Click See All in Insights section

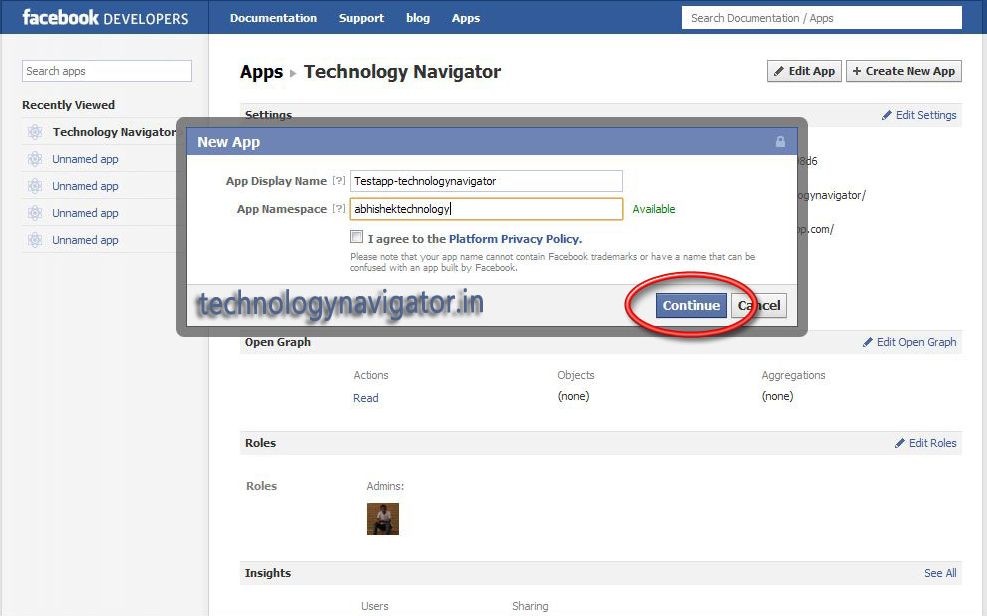(x=940, y=573)
